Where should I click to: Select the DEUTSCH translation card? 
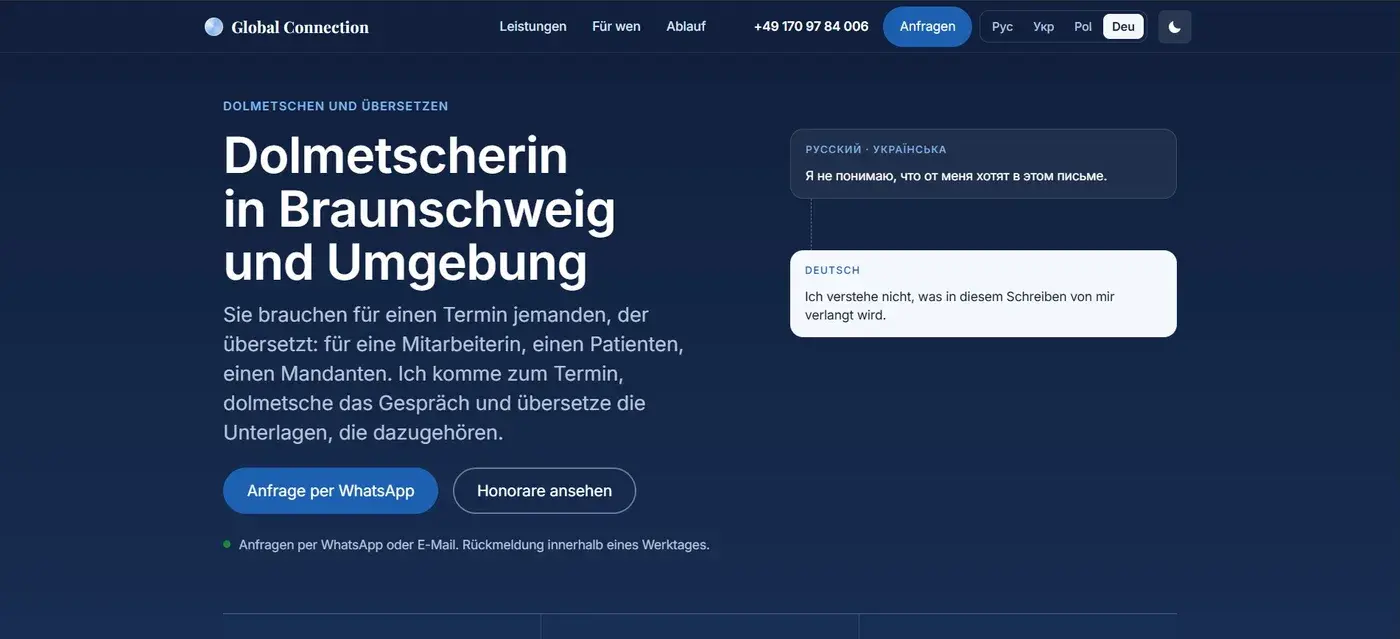[983, 294]
